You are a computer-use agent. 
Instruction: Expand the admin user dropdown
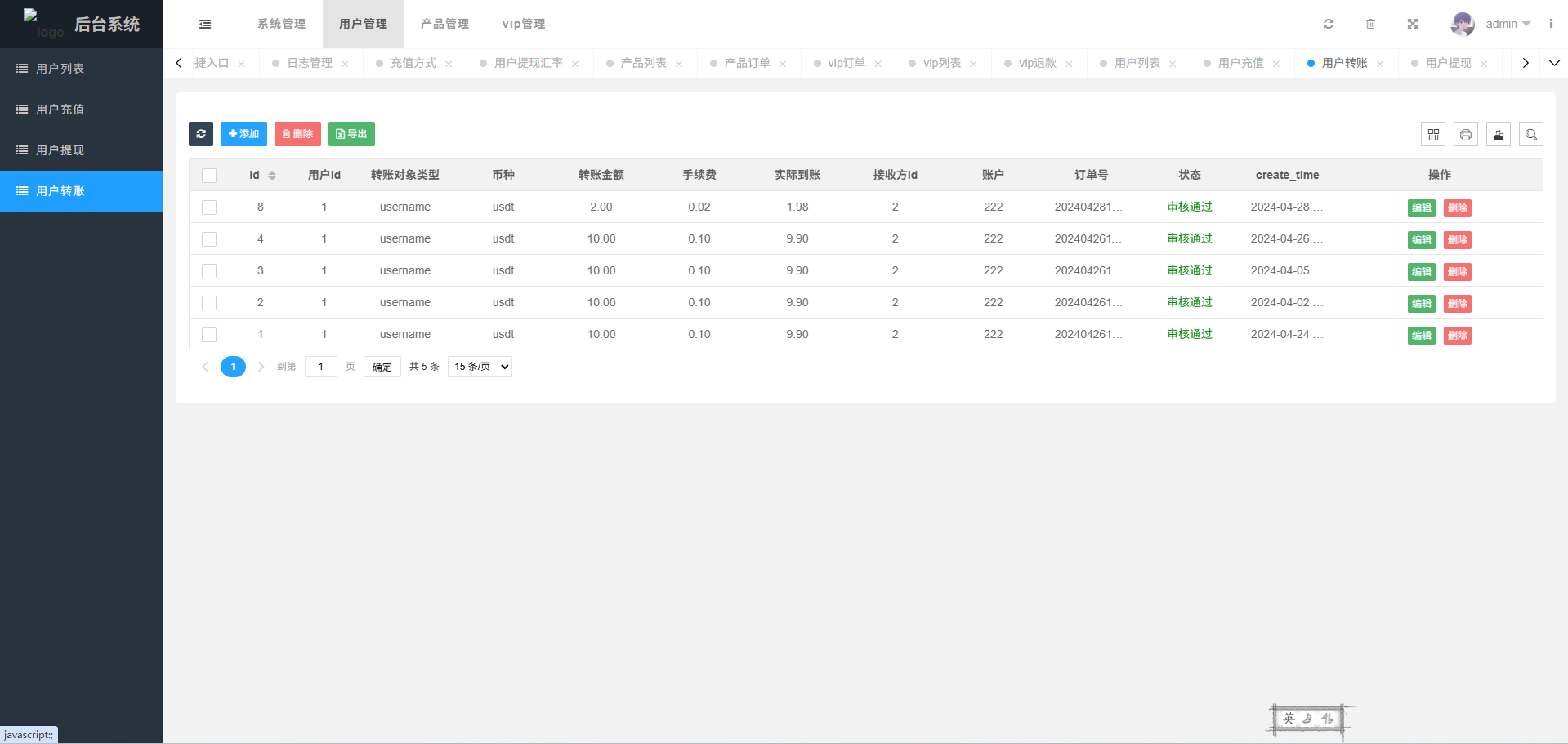(x=1508, y=24)
